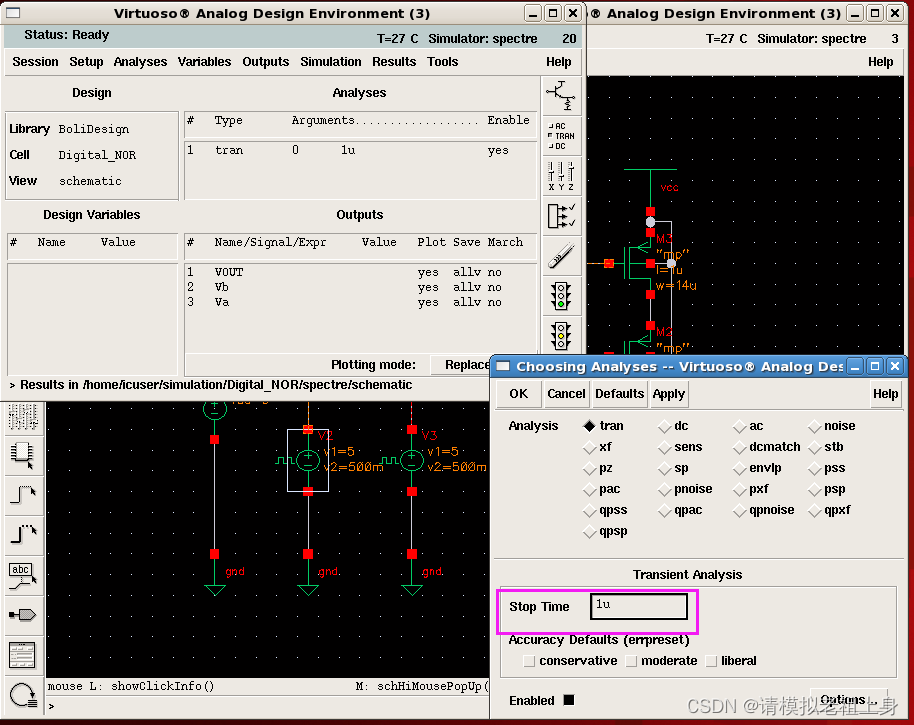Viewport: 914px width, 725px height.
Task: Select the tran analysis radio button
Action: 589,426
